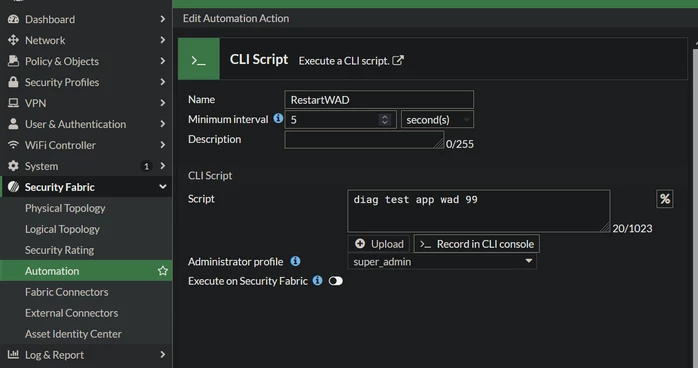This screenshot has height=368, width=698.
Task: Expand the Dashboard menu chevron
Action: (162, 19)
